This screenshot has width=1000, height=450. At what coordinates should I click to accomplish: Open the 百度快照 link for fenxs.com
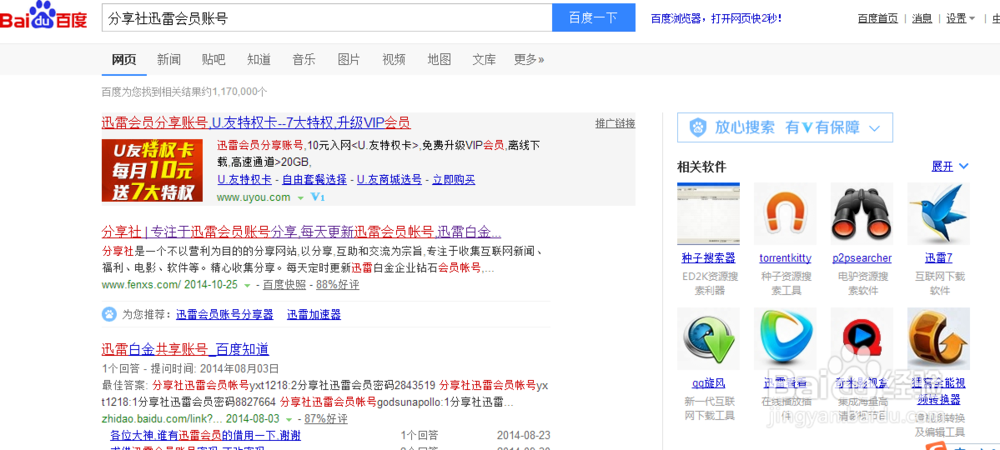coord(284,285)
